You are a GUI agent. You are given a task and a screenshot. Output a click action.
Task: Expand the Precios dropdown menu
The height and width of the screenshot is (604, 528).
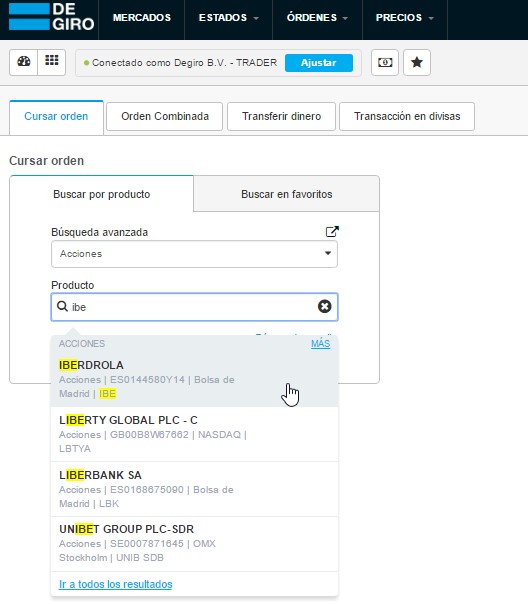point(405,18)
